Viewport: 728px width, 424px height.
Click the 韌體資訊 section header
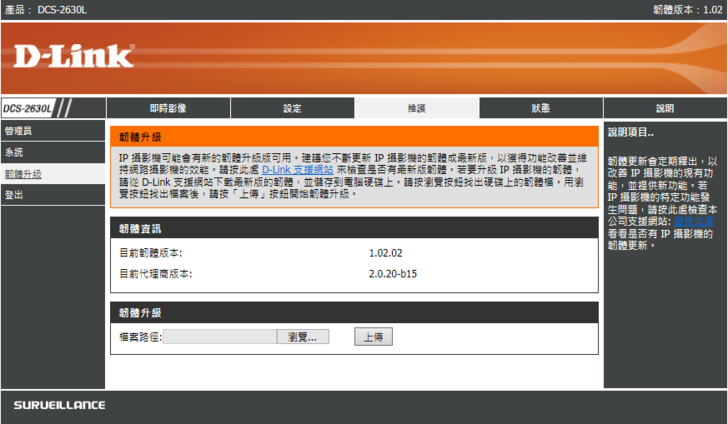point(354,228)
